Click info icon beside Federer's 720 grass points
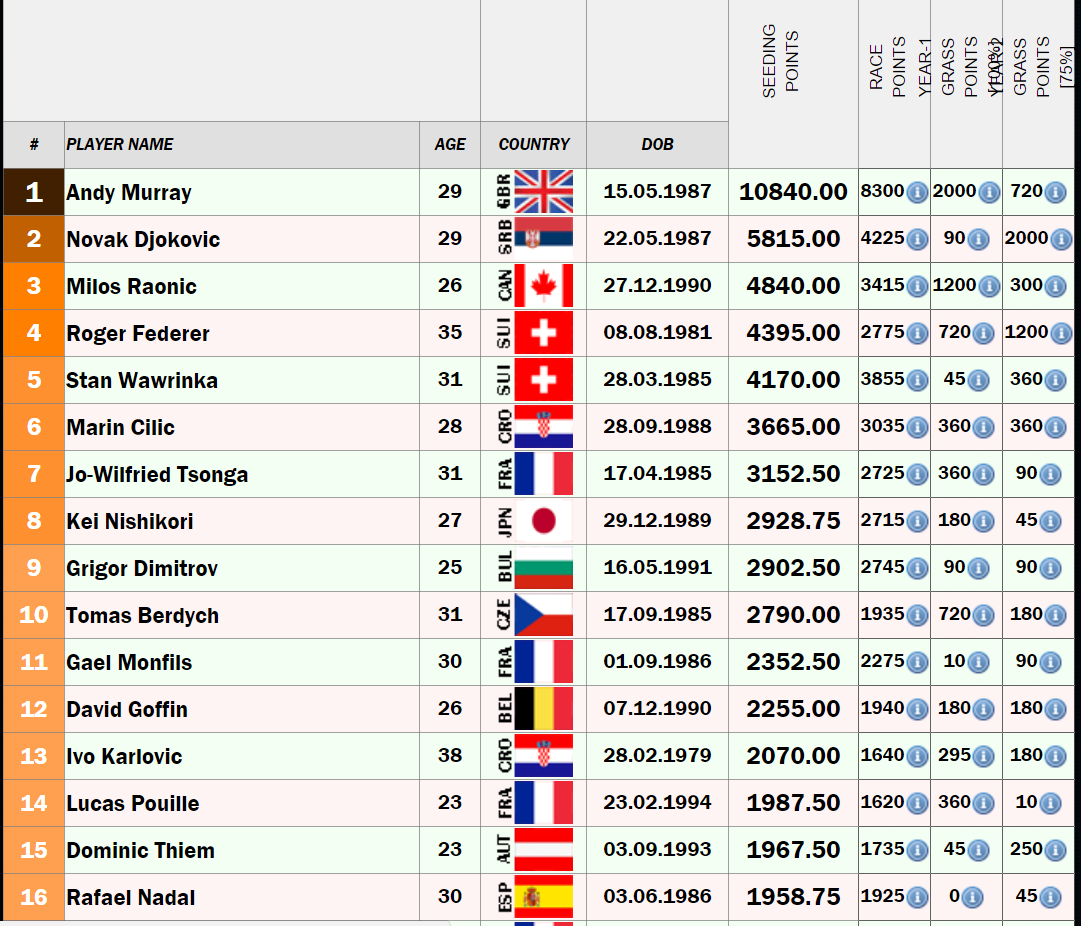The image size is (1081, 926). (x=982, y=333)
